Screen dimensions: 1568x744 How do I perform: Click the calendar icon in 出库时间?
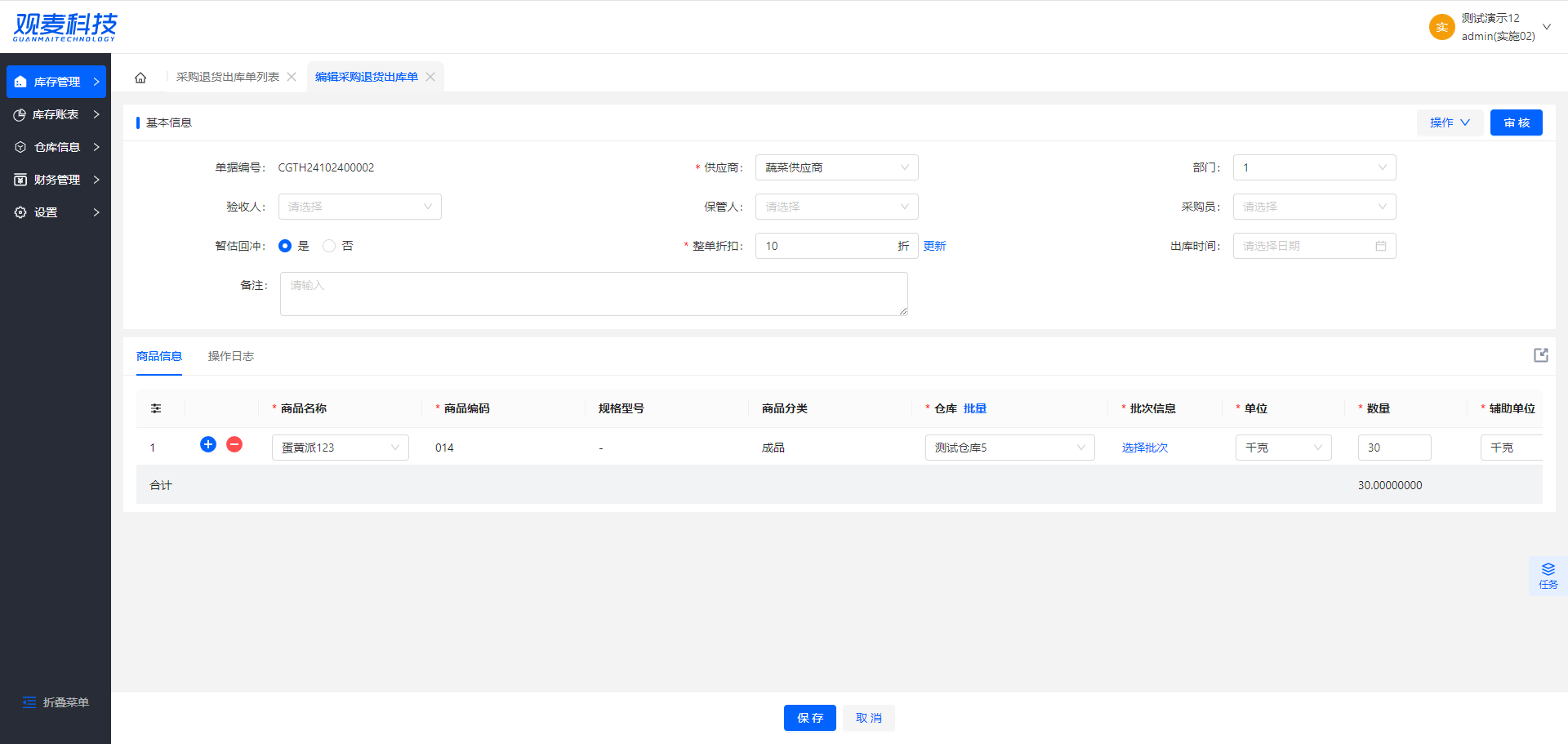click(x=1380, y=246)
